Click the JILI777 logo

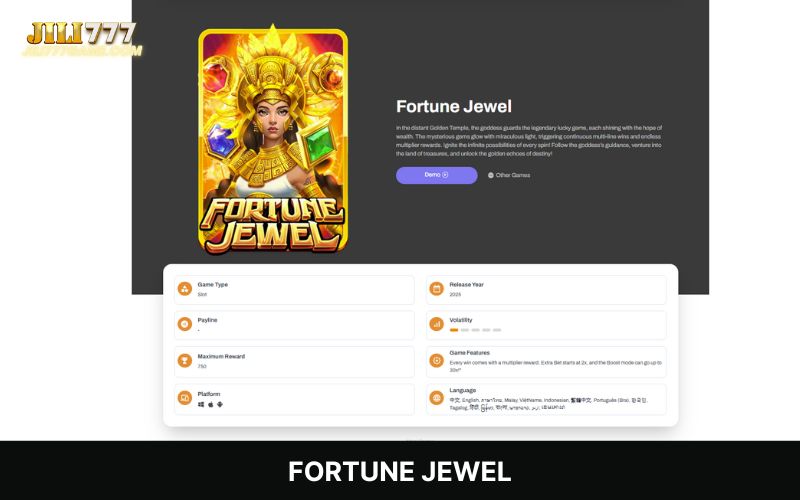[x=82, y=38]
